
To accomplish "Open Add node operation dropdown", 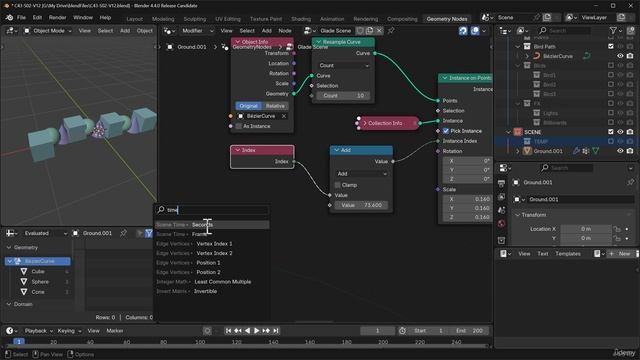I will tap(361, 174).
